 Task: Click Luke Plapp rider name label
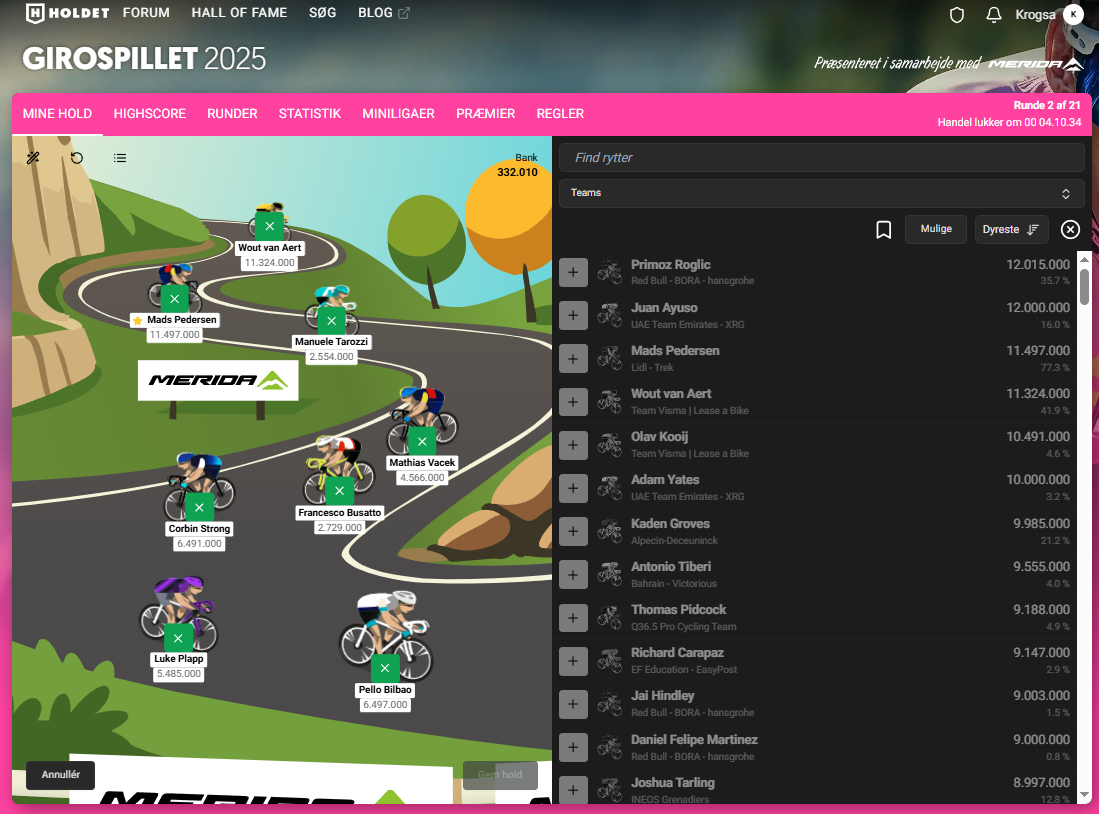coord(179,659)
